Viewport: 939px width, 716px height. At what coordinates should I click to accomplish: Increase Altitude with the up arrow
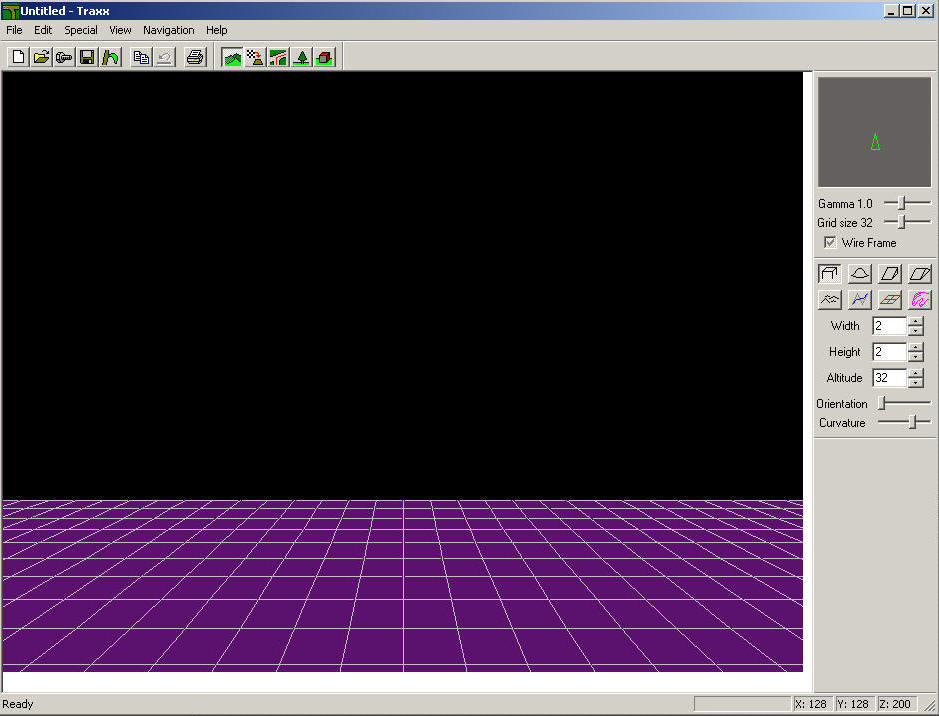(x=916, y=373)
